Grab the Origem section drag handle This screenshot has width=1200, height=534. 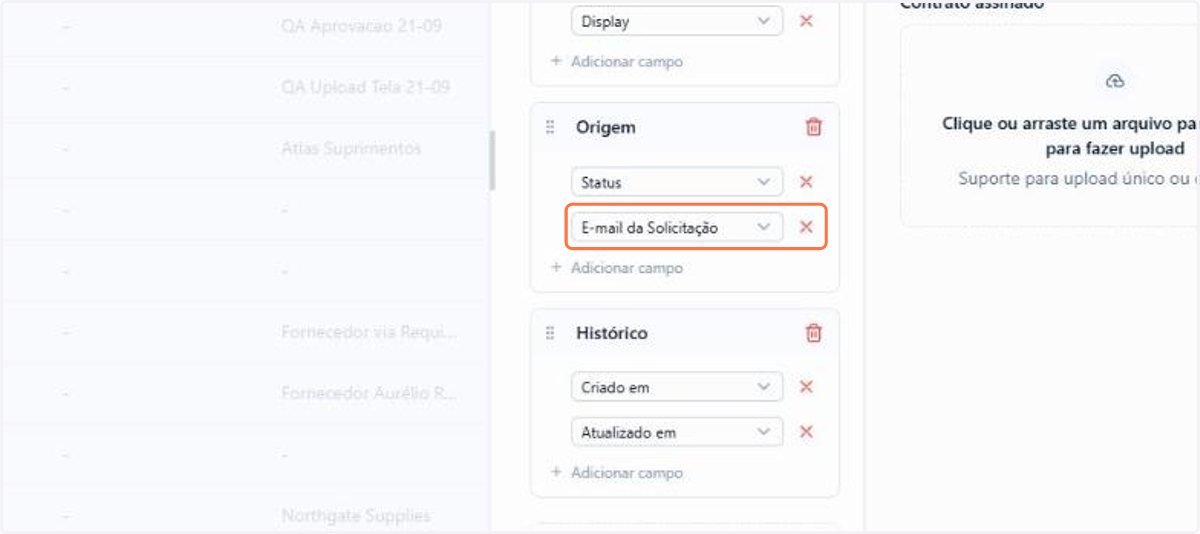(550, 127)
